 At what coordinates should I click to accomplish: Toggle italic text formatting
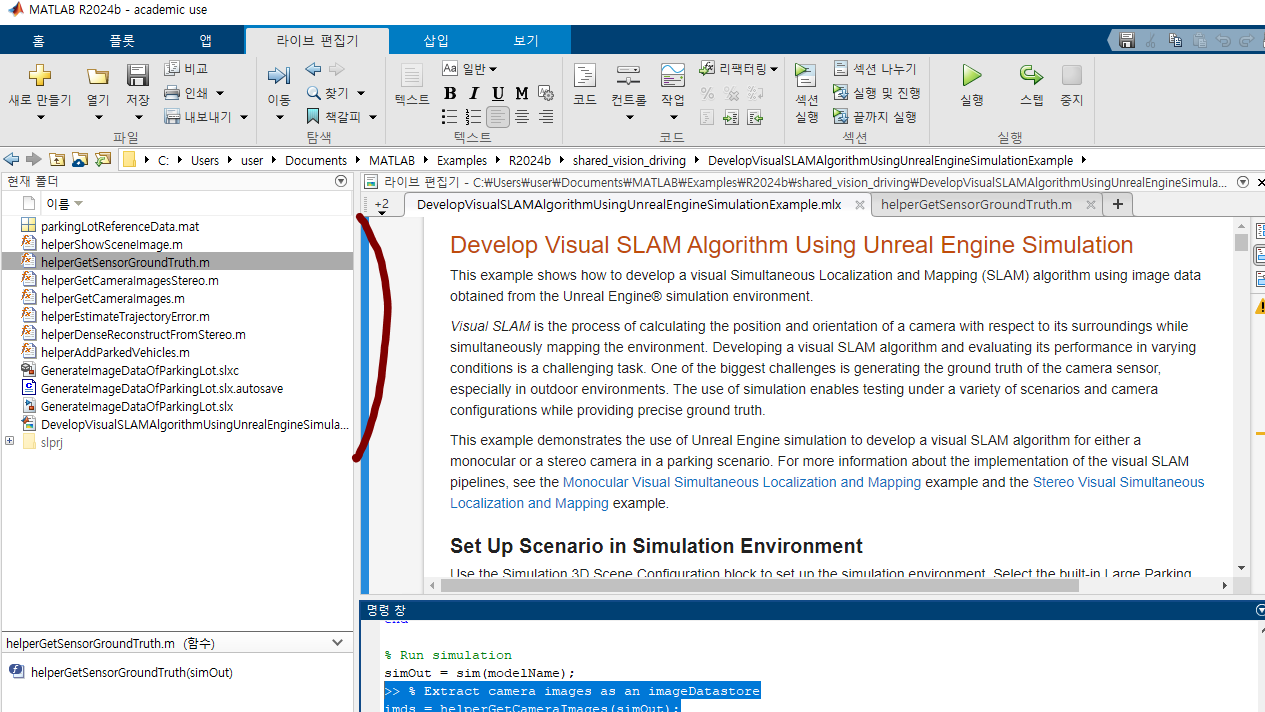tap(474, 93)
